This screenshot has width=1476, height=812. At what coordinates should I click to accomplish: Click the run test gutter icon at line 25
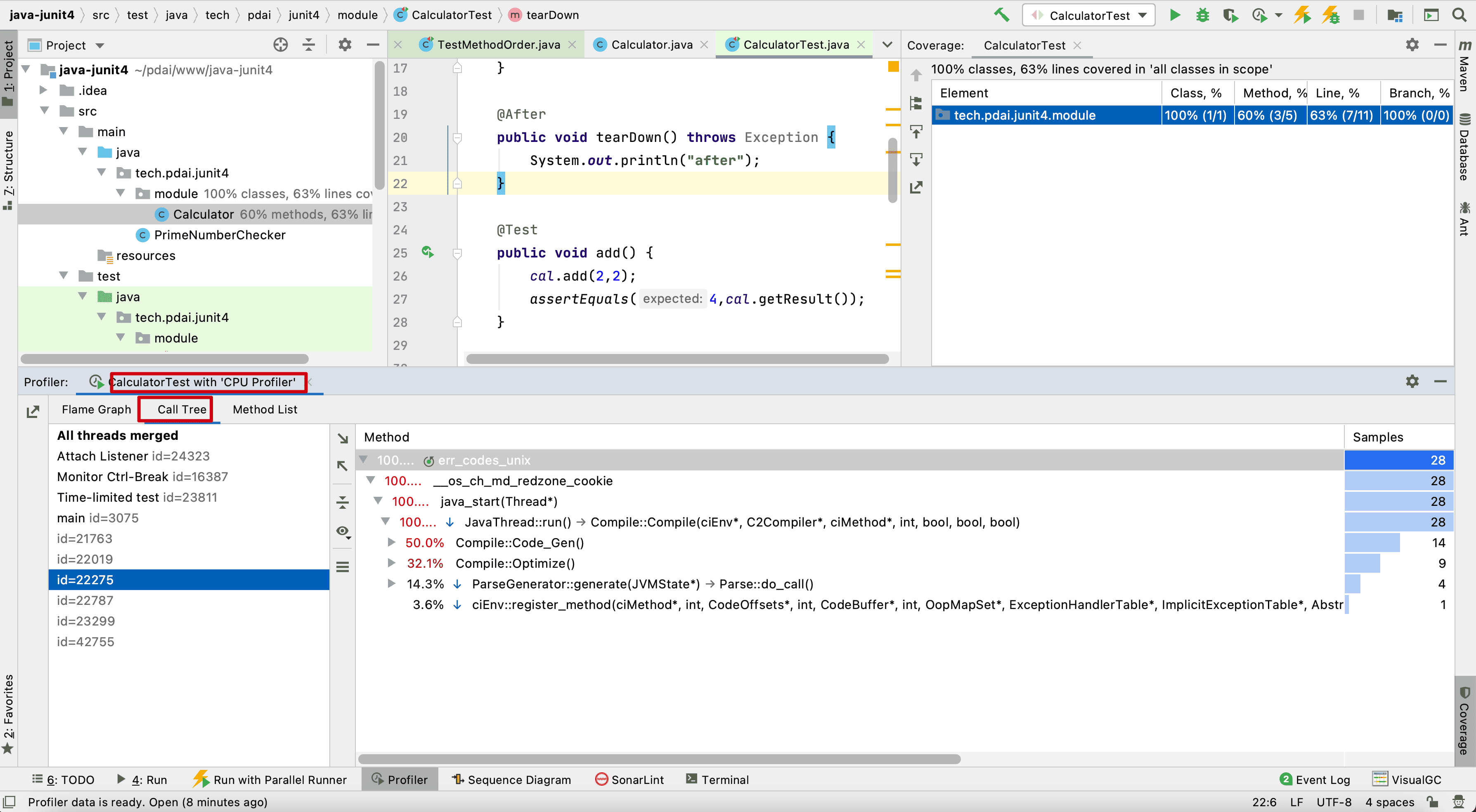click(x=428, y=252)
